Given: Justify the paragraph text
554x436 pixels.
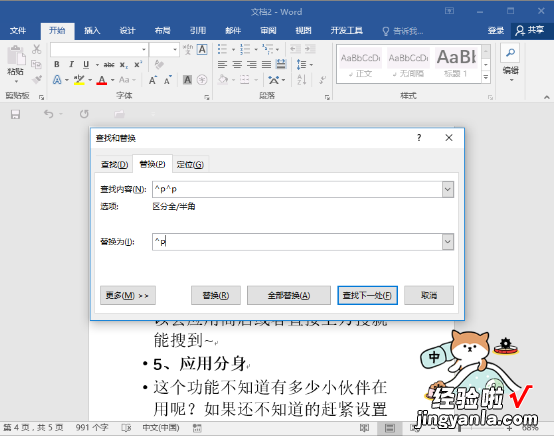Looking at the screenshot, I should (266, 64).
